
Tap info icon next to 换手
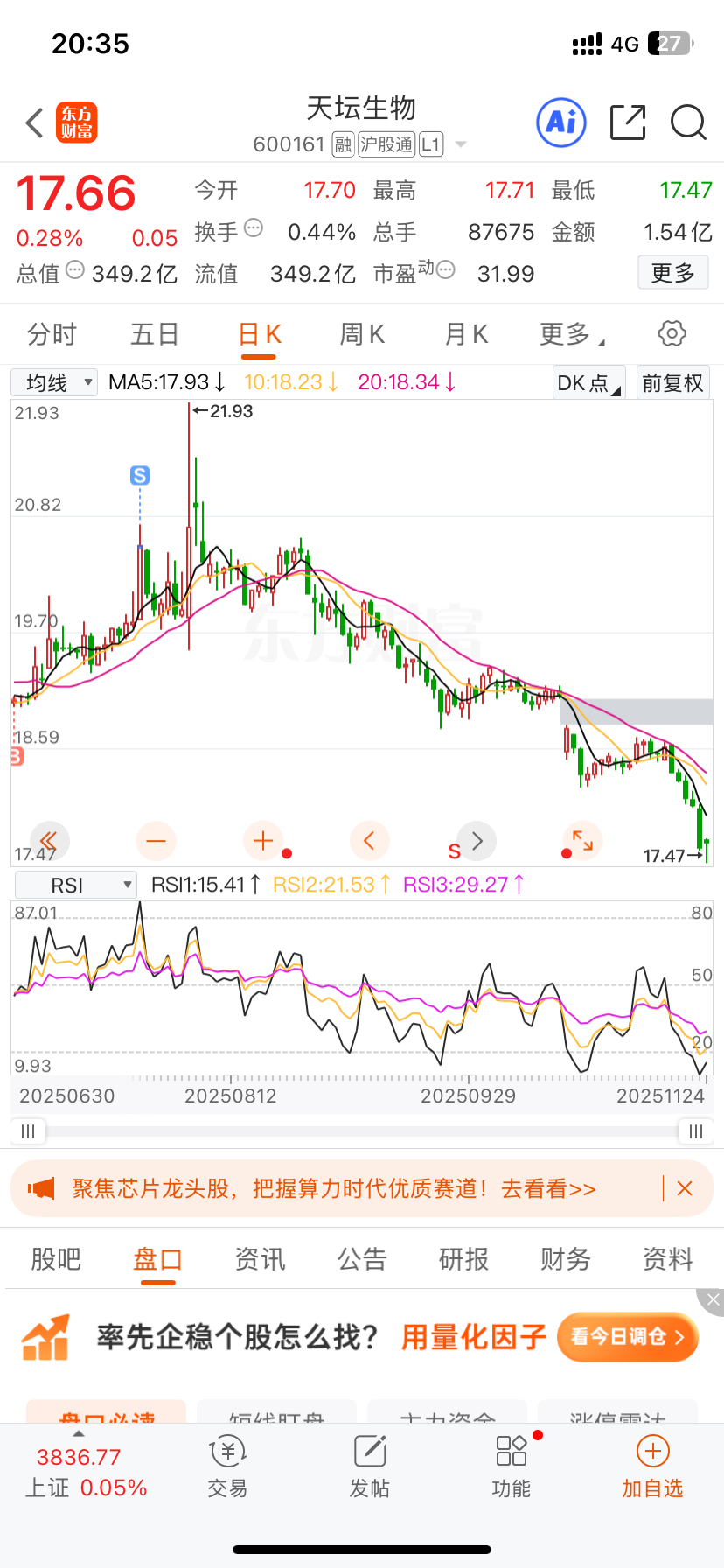point(254,228)
